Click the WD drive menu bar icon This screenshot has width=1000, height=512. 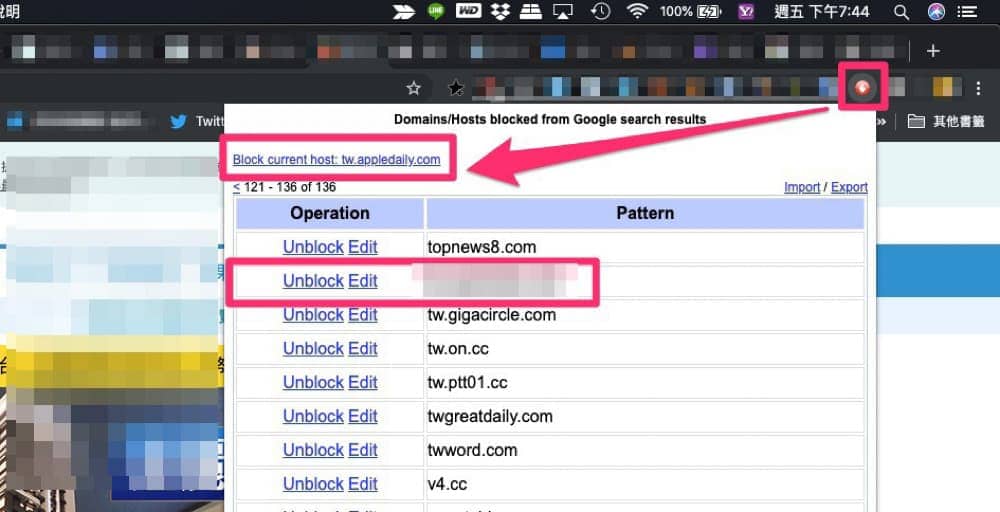pyautogui.click(x=468, y=11)
